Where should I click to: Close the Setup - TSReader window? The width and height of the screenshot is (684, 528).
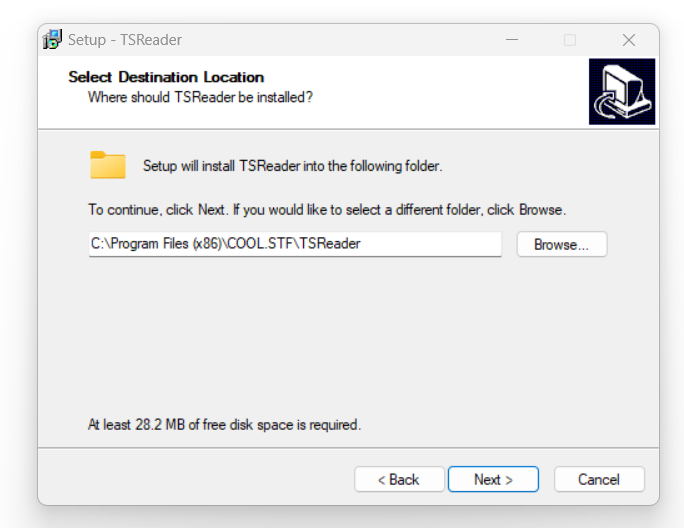pos(629,40)
